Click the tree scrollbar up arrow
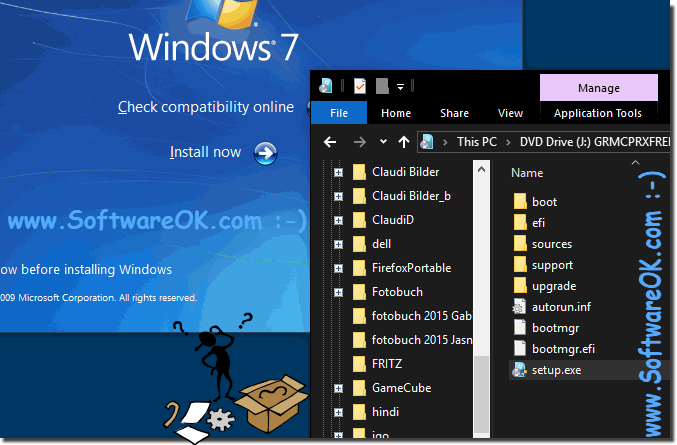This screenshot has width=677, height=445. (x=481, y=169)
